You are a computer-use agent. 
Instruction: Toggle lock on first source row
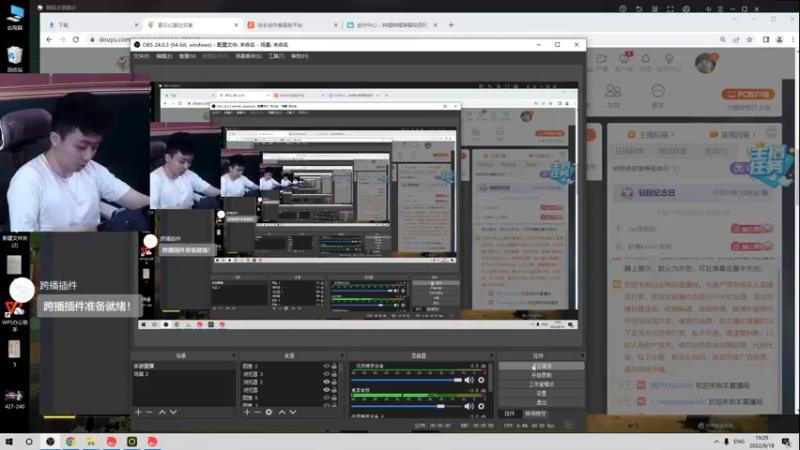(x=334, y=366)
